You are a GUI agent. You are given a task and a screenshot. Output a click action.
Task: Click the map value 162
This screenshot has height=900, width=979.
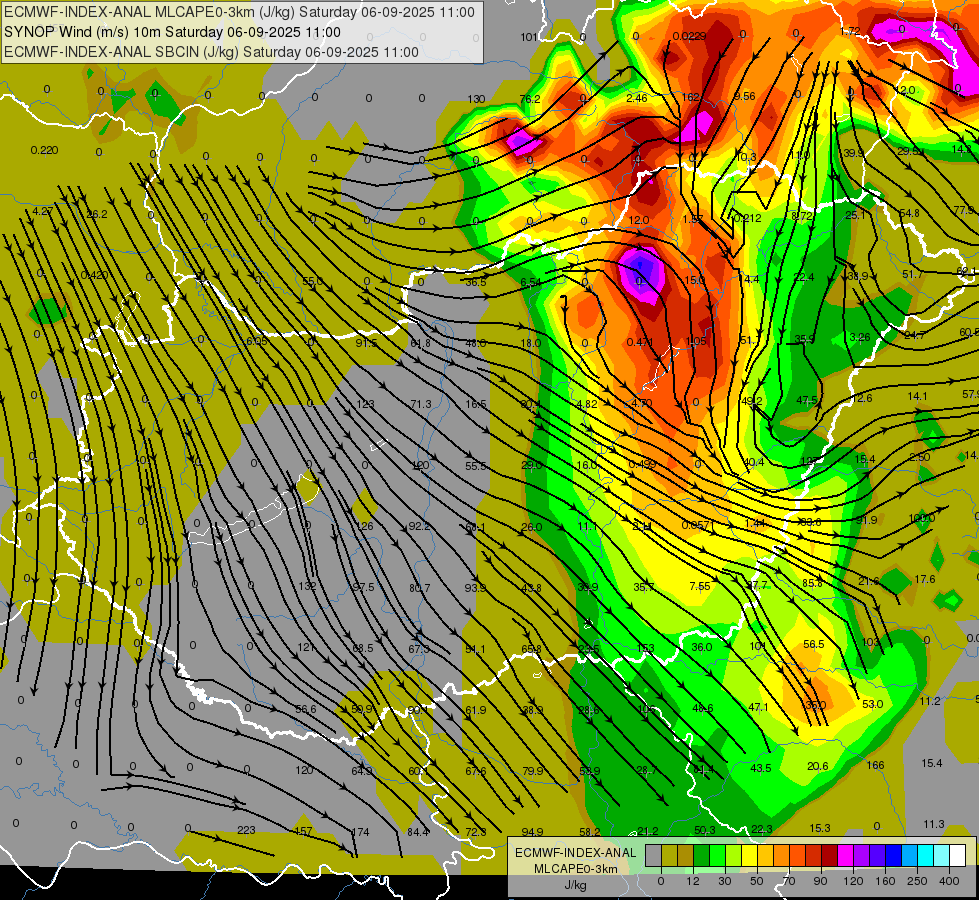[x=691, y=97]
